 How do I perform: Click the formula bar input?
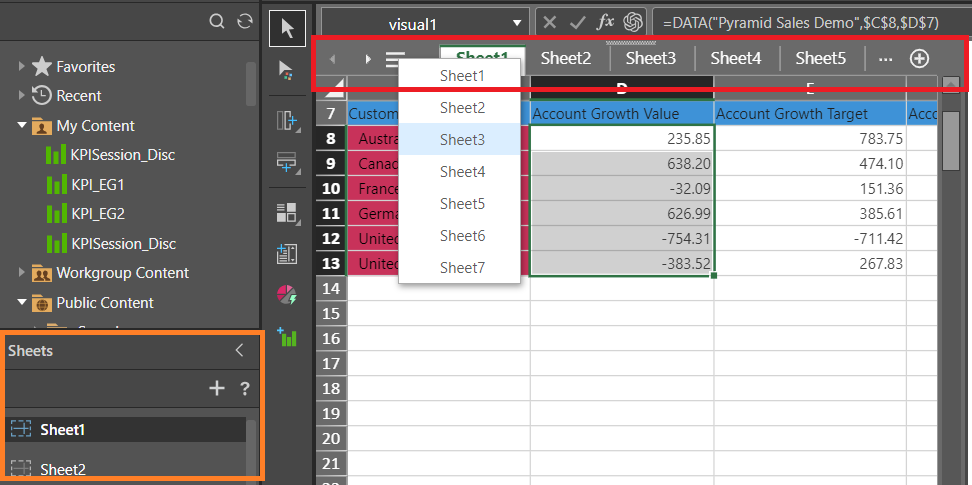coord(800,22)
